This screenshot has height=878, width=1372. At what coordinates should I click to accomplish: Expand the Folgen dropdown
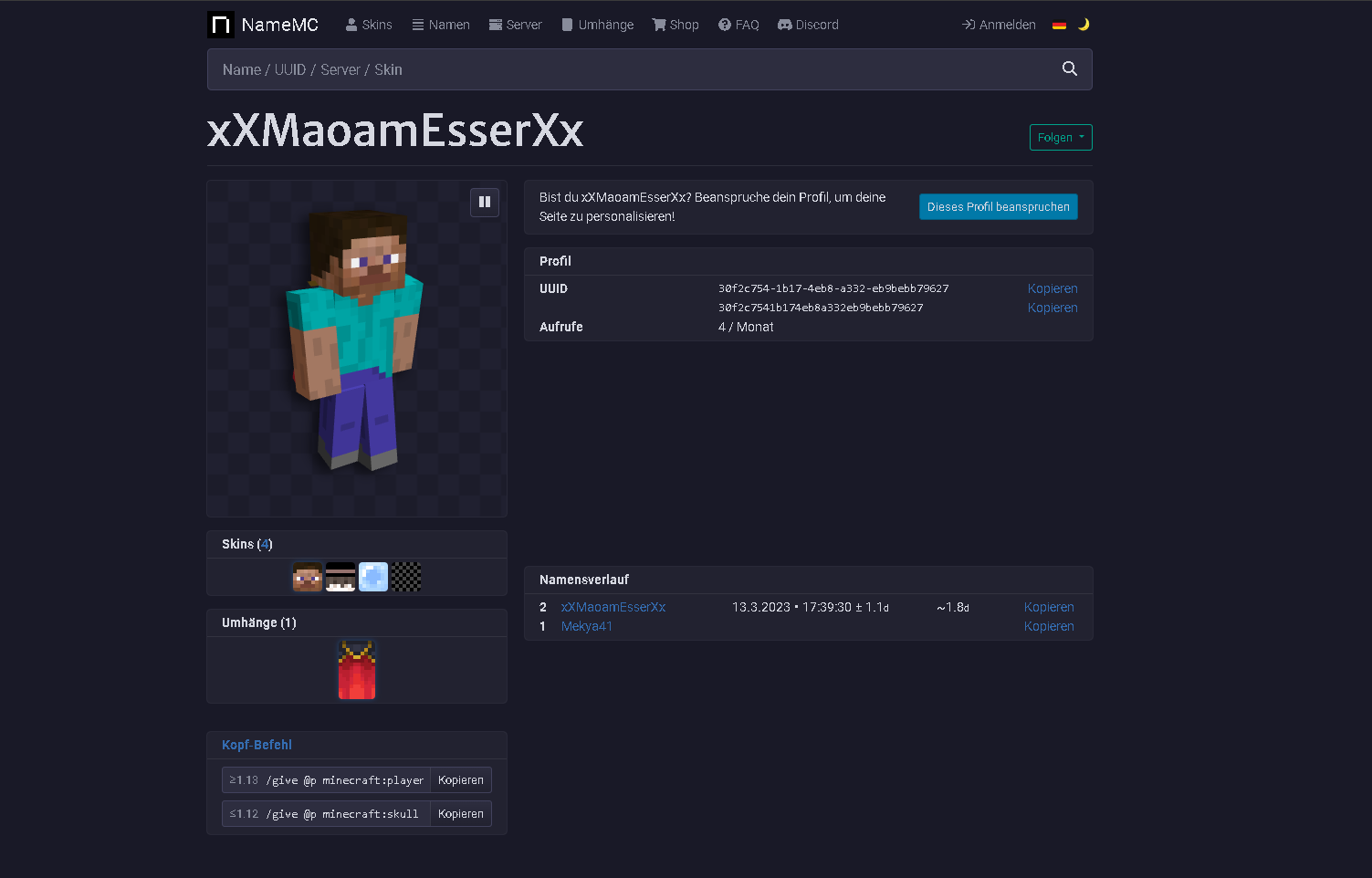[1061, 138]
